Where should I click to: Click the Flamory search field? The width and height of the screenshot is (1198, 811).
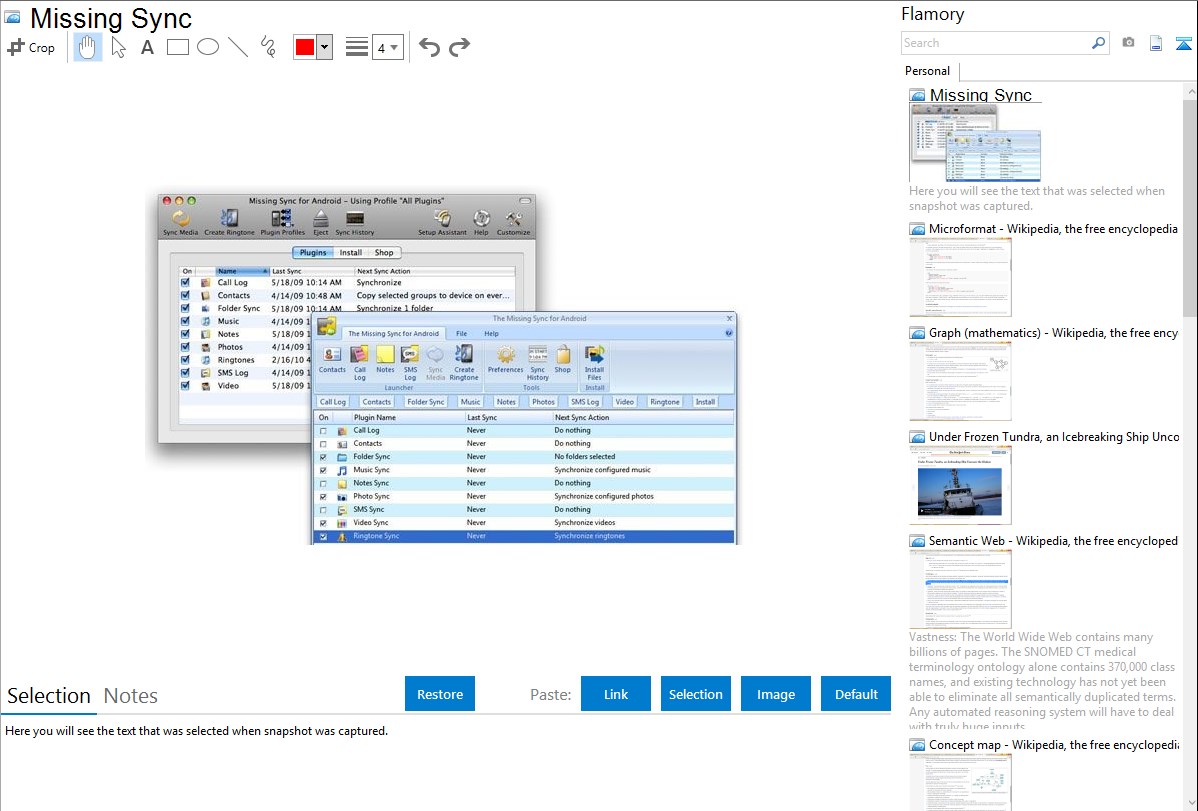pyautogui.click(x=996, y=43)
